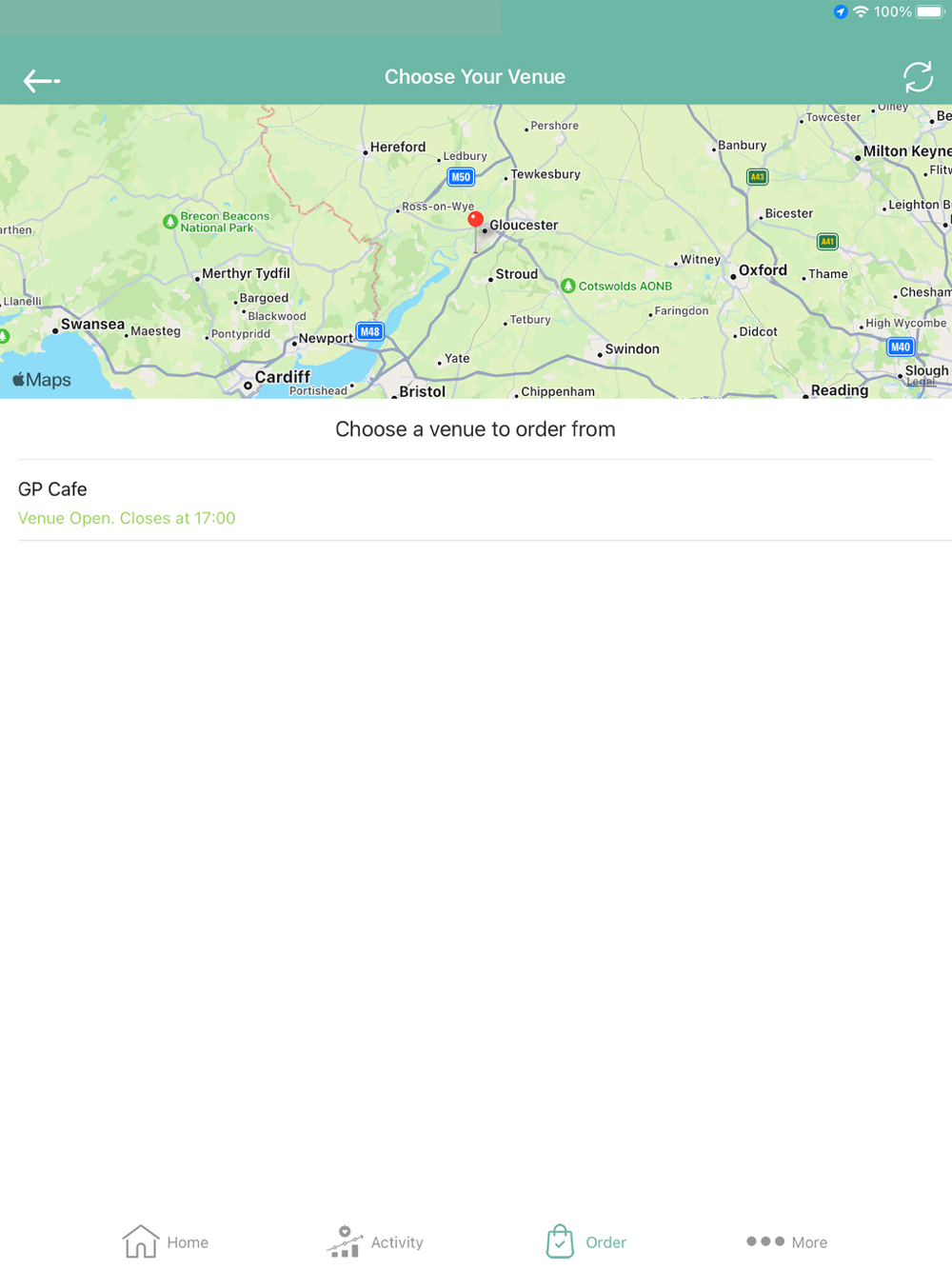
Task: Click the Apple Maps logo
Action: point(42,380)
